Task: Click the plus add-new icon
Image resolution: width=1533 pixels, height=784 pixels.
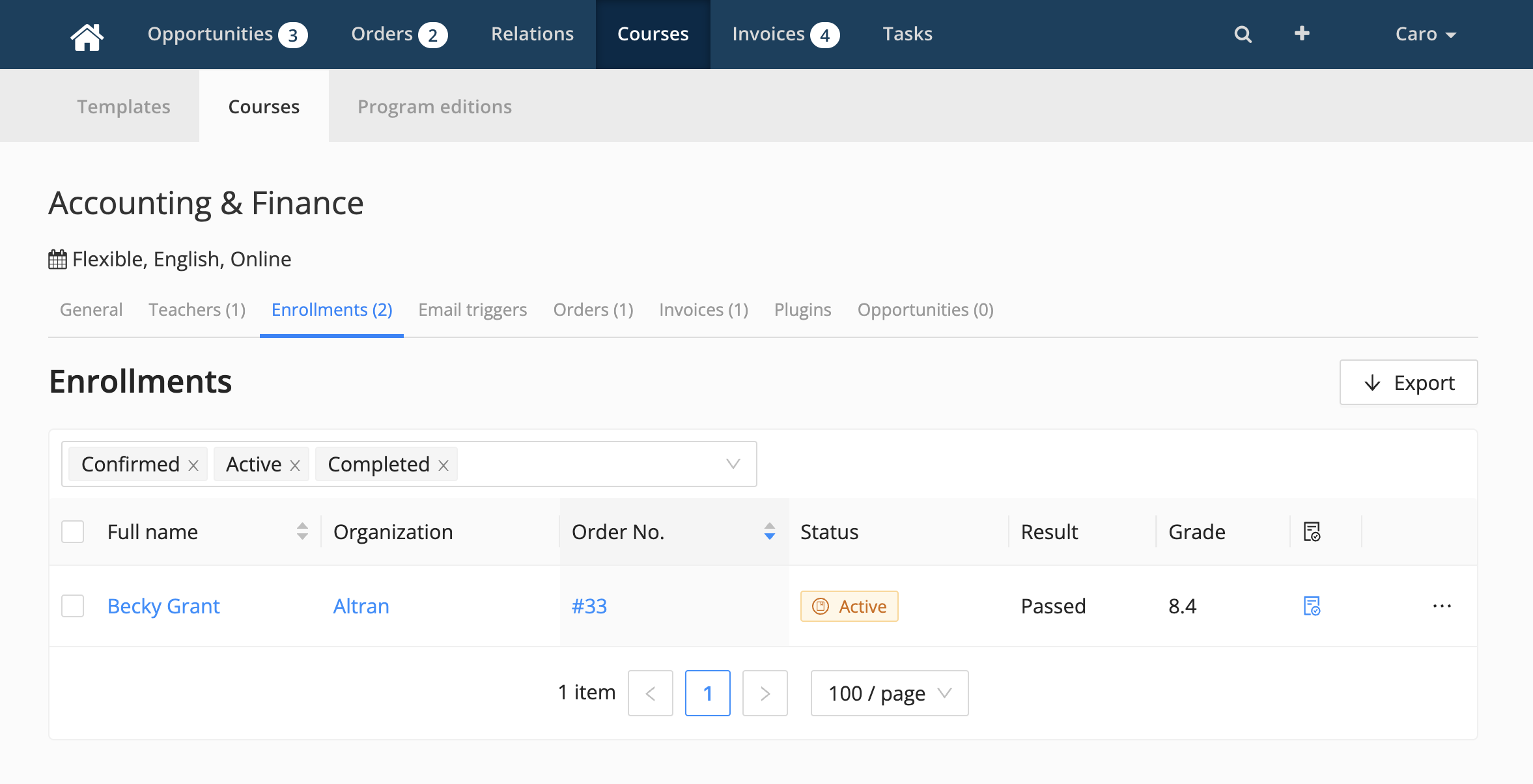Action: point(1302,34)
